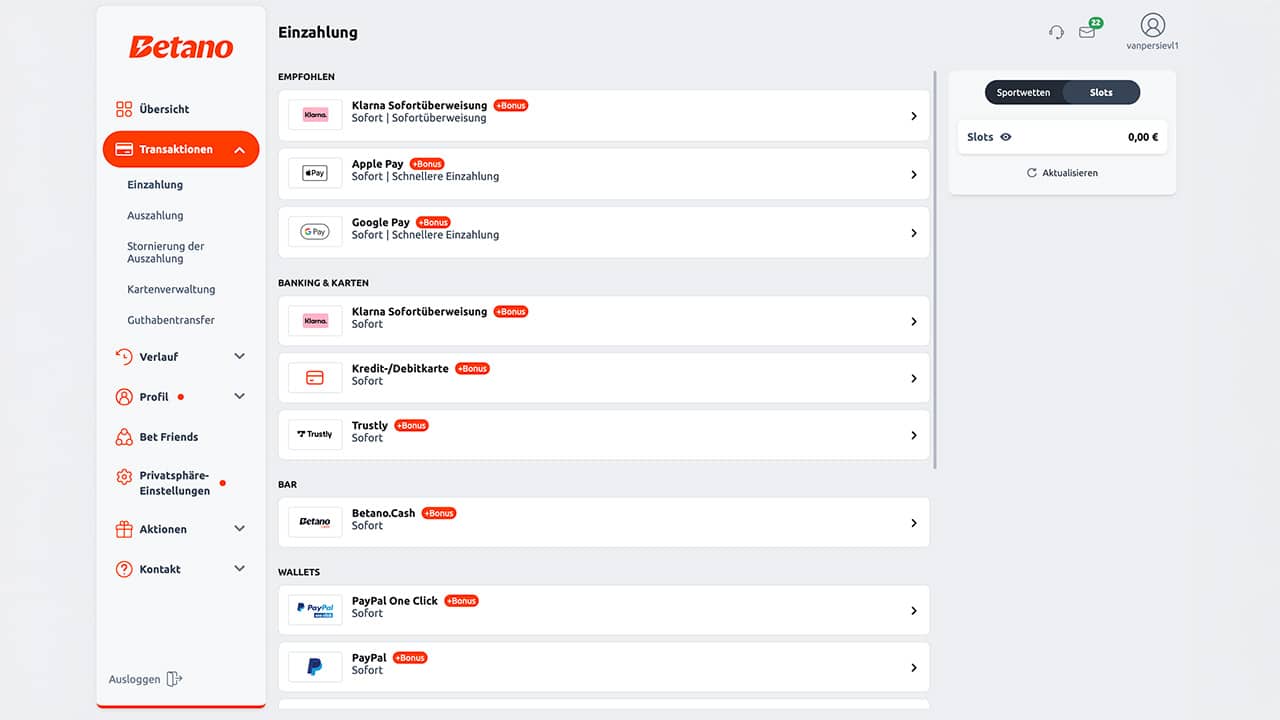Open Bet Friends page
1280x720 pixels.
[169, 437]
